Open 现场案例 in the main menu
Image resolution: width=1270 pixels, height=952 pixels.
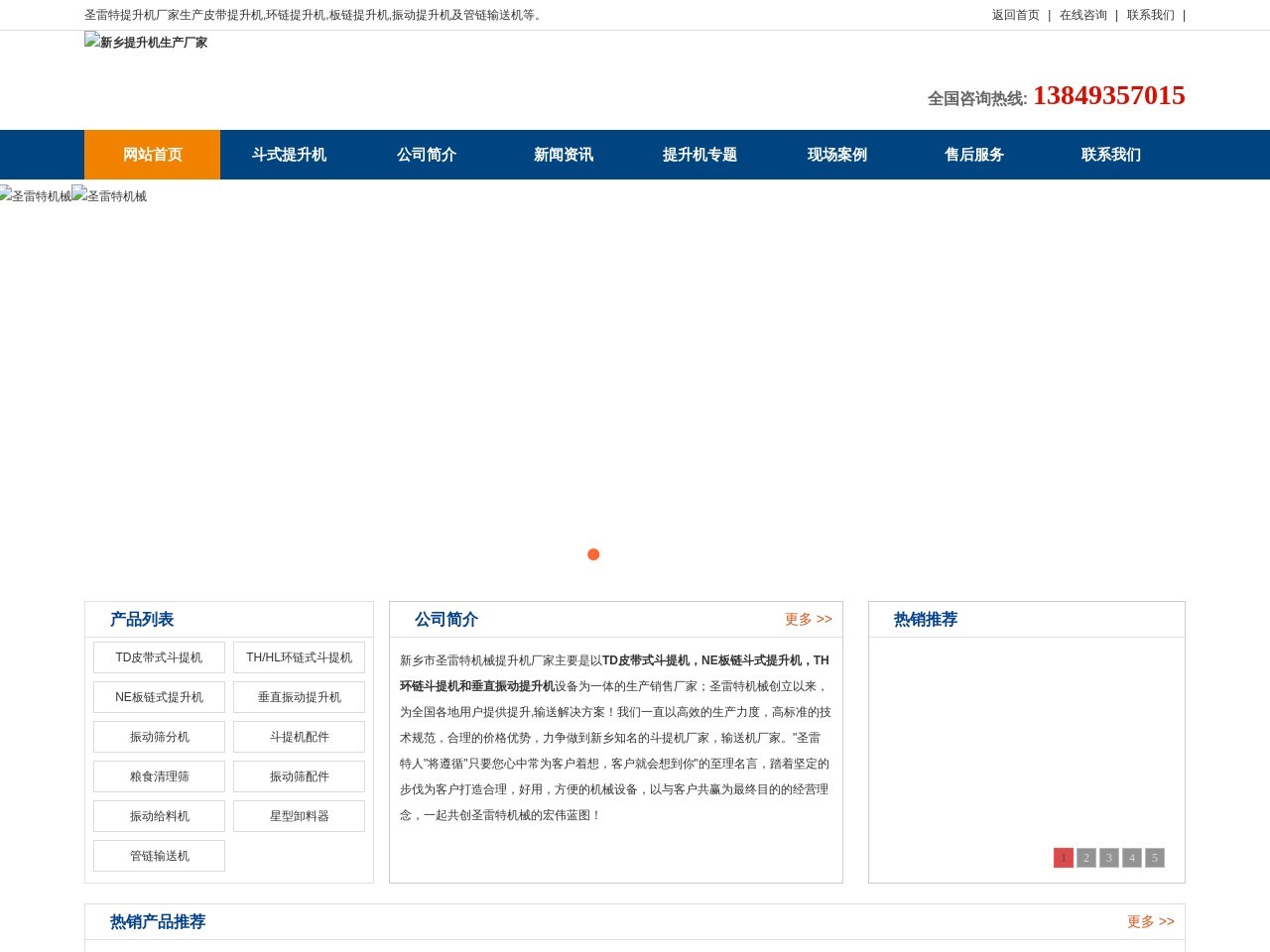[836, 155]
